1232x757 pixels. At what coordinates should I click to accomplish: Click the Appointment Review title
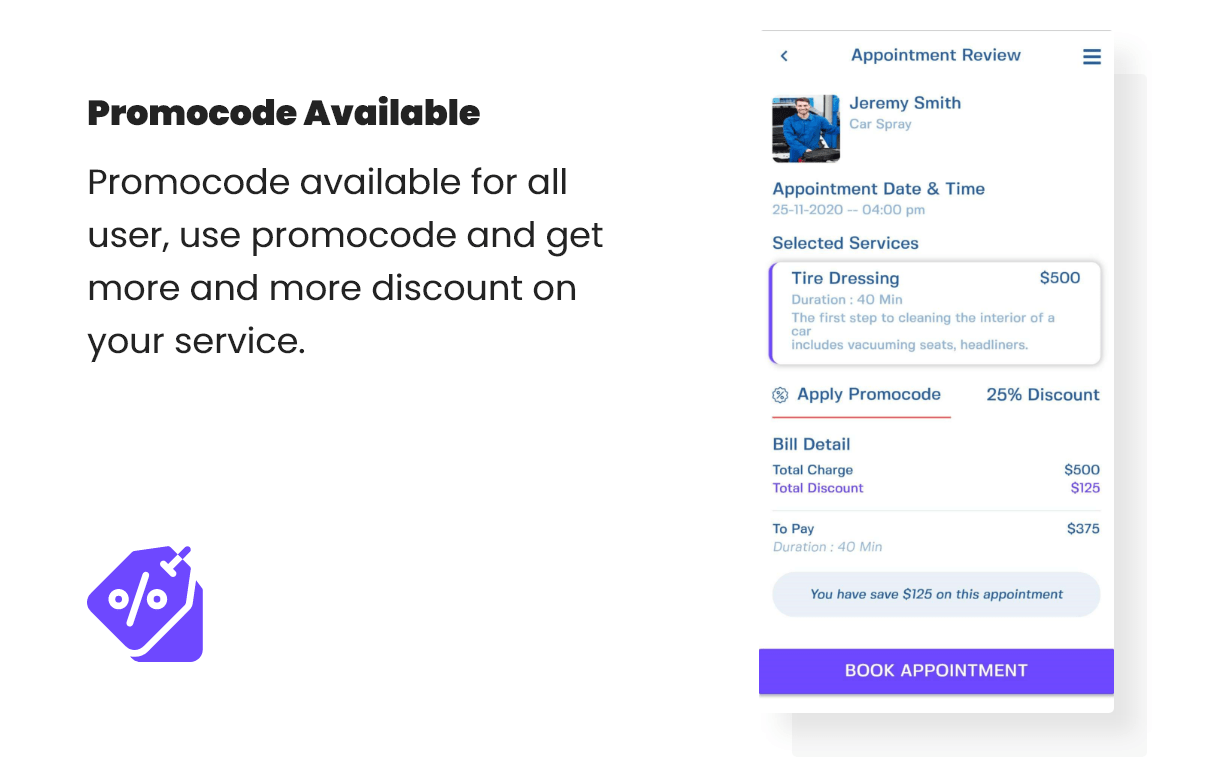936,55
